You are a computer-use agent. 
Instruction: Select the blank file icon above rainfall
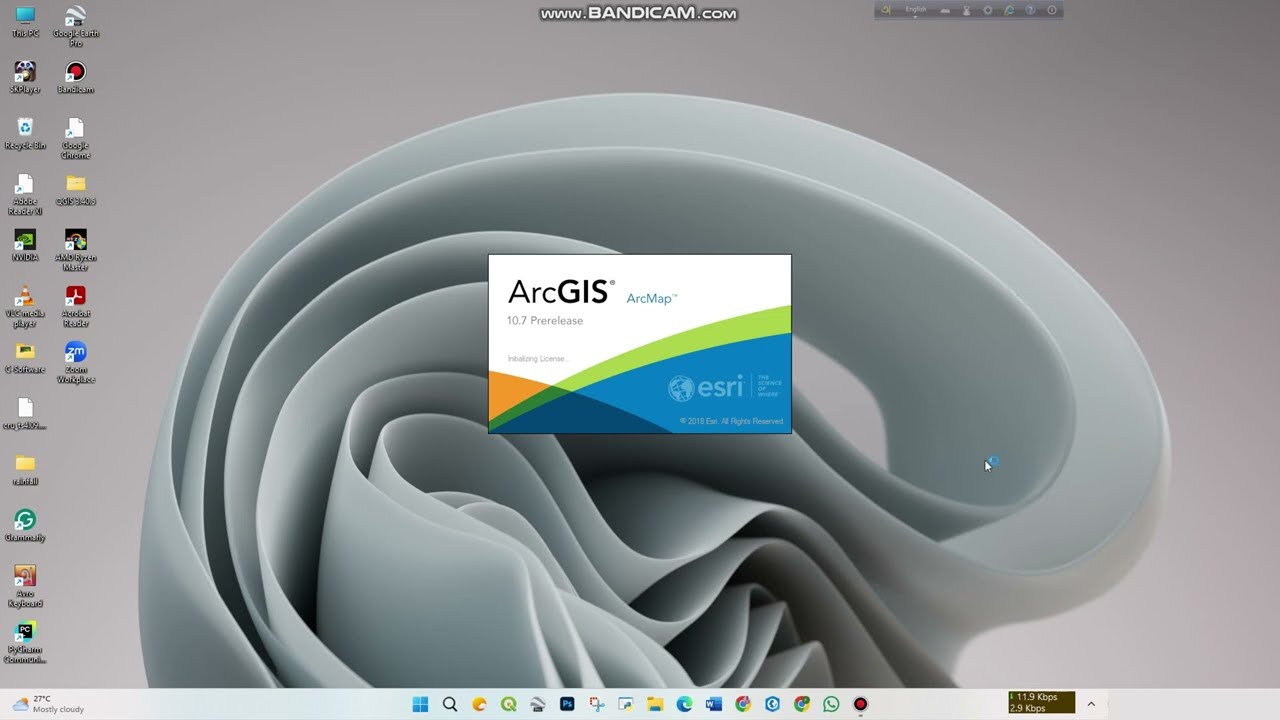pyautogui.click(x=25, y=413)
